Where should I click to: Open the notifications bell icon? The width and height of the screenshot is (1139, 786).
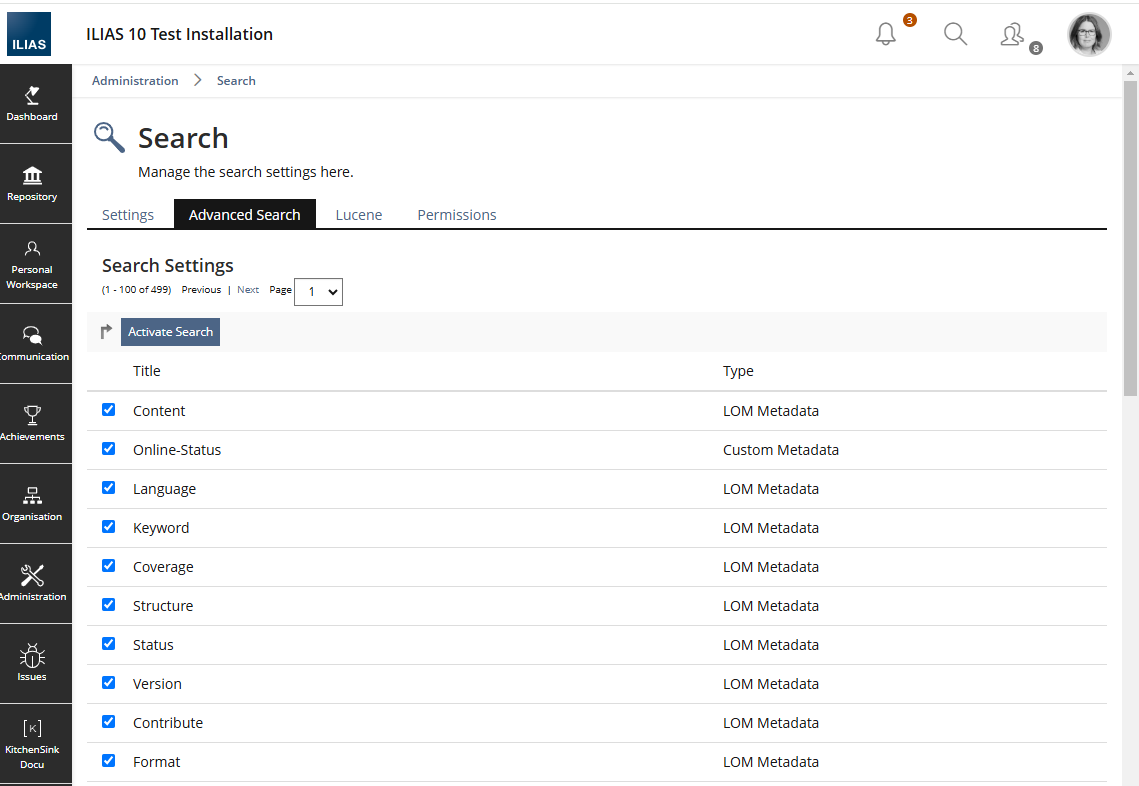click(x=886, y=34)
